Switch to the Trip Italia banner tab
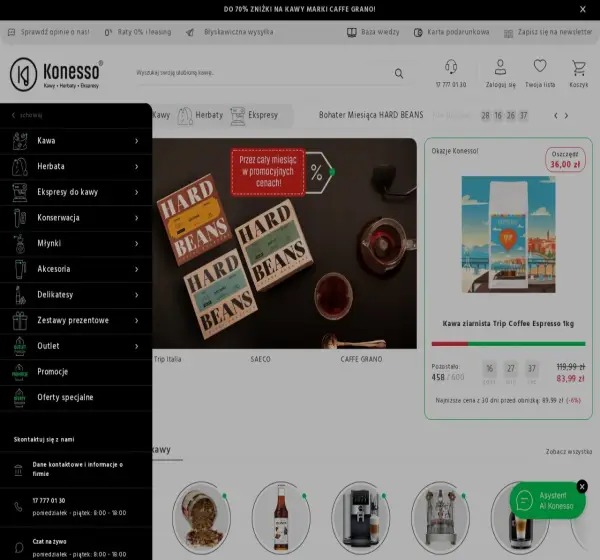This screenshot has width=600, height=560. tap(167, 359)
